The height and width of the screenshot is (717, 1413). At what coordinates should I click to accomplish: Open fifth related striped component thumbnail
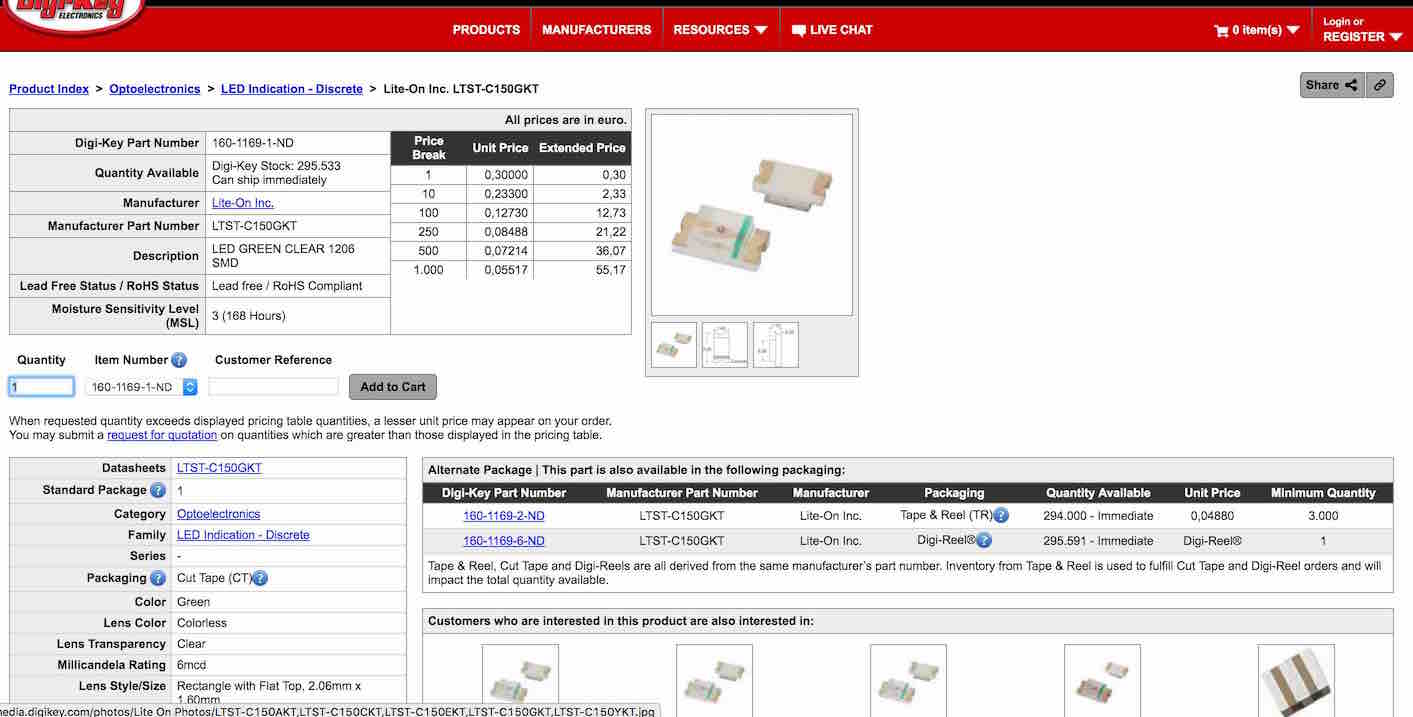(x=1296, y=680)
